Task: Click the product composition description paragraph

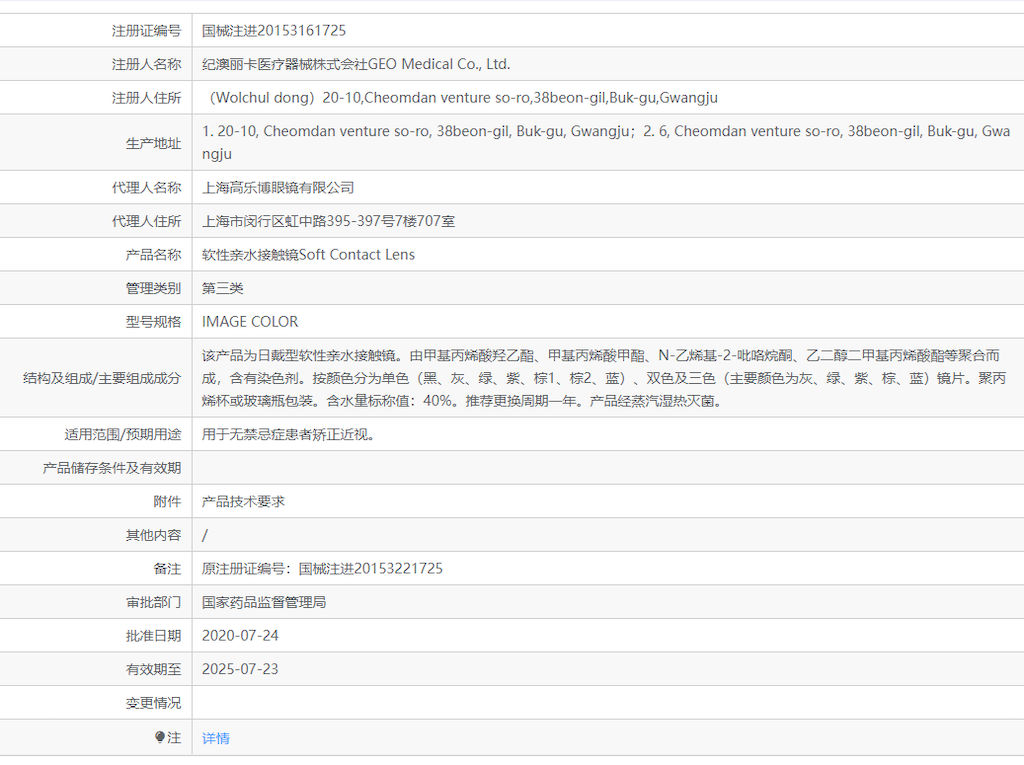Action: click(x=600, y=378)
